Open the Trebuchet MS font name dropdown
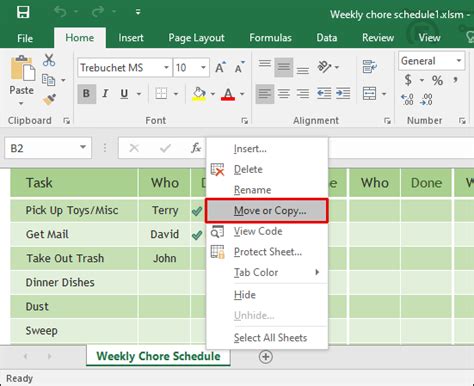The height and width of the screenshot is (386, 474). point(166,68)
